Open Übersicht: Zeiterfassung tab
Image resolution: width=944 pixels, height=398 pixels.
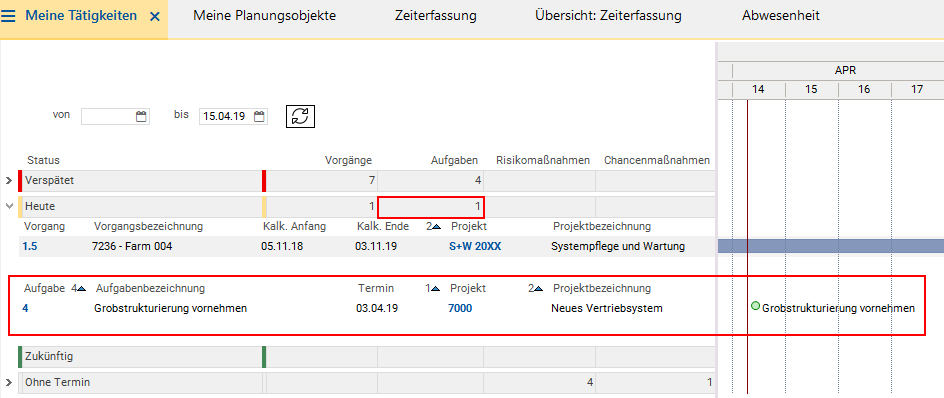coord(608,16)
